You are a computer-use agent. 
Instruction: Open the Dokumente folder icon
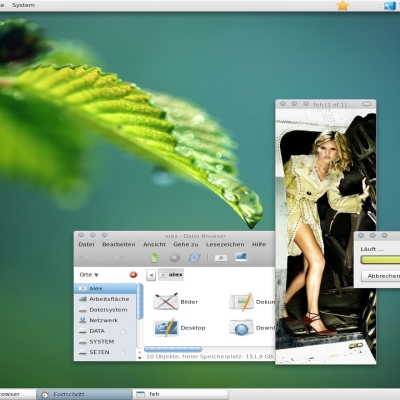pyautogui.click(x=241, y=302)
